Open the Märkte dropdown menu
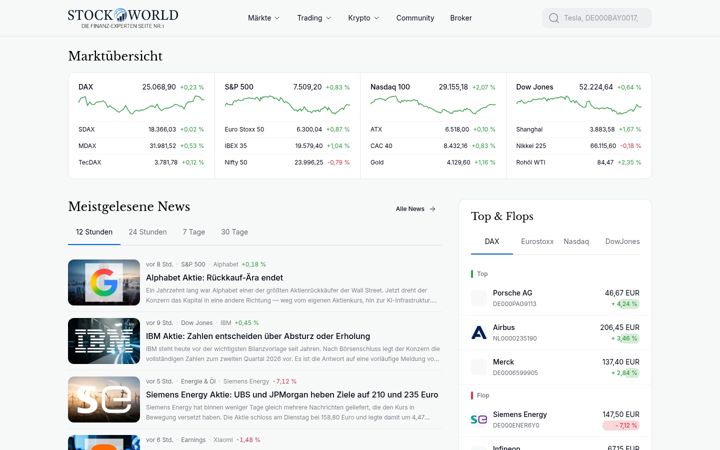 [x=264, y=18]
